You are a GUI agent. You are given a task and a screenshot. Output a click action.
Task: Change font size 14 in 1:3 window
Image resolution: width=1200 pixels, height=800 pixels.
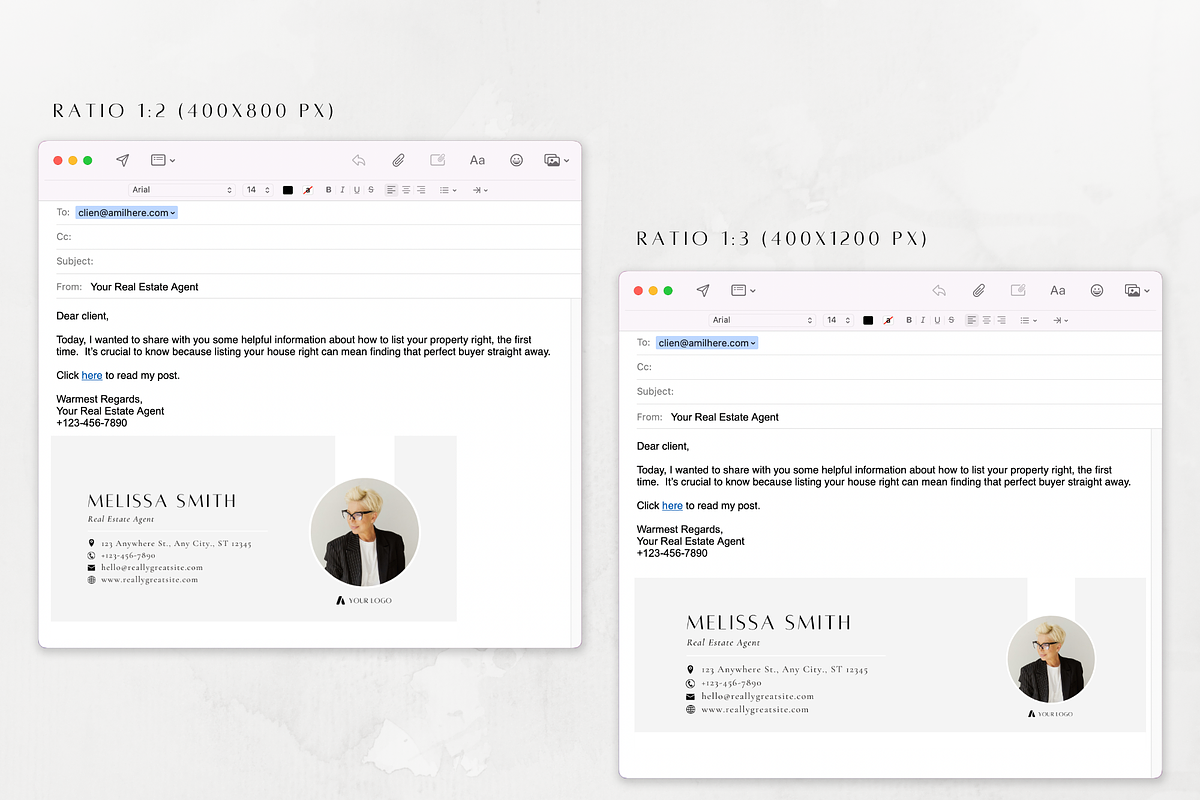point(838,320)
